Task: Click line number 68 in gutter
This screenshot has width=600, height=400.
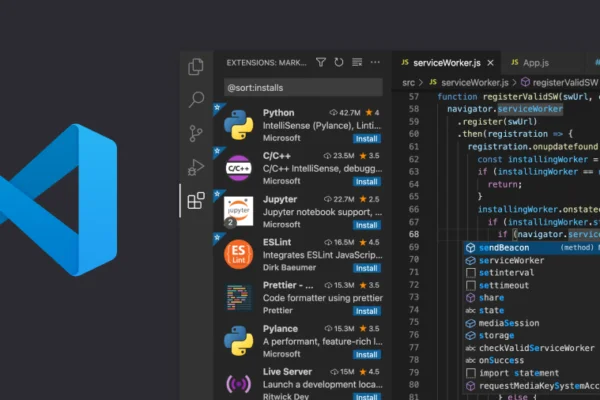Action: click(414, 234)
